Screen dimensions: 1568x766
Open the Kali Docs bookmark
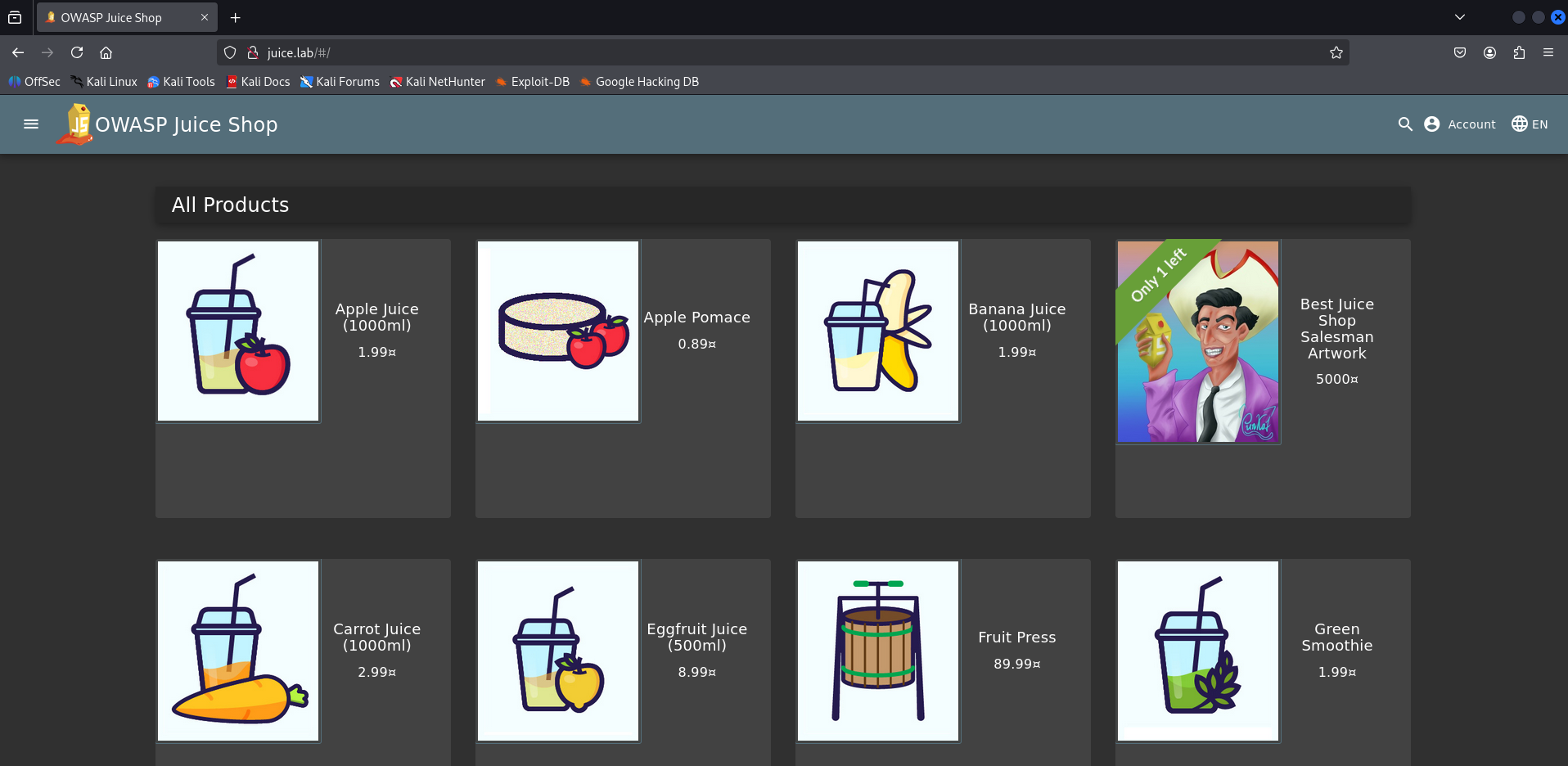(x=258, y=82)
